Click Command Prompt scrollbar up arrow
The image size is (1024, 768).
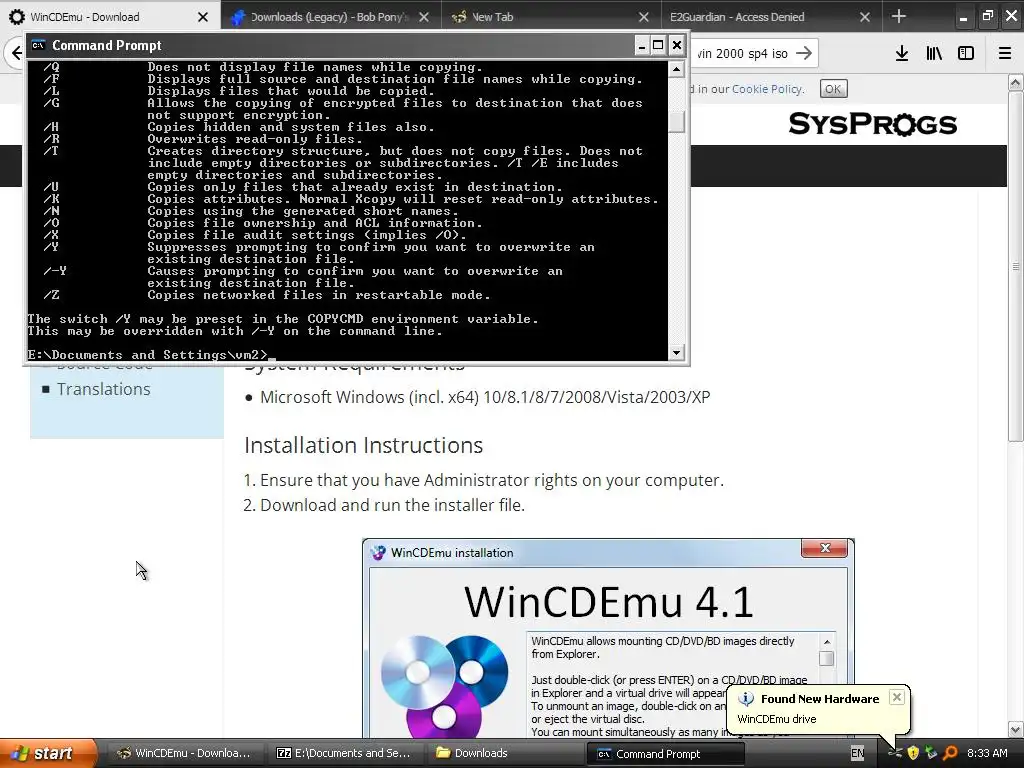(677, 69)
